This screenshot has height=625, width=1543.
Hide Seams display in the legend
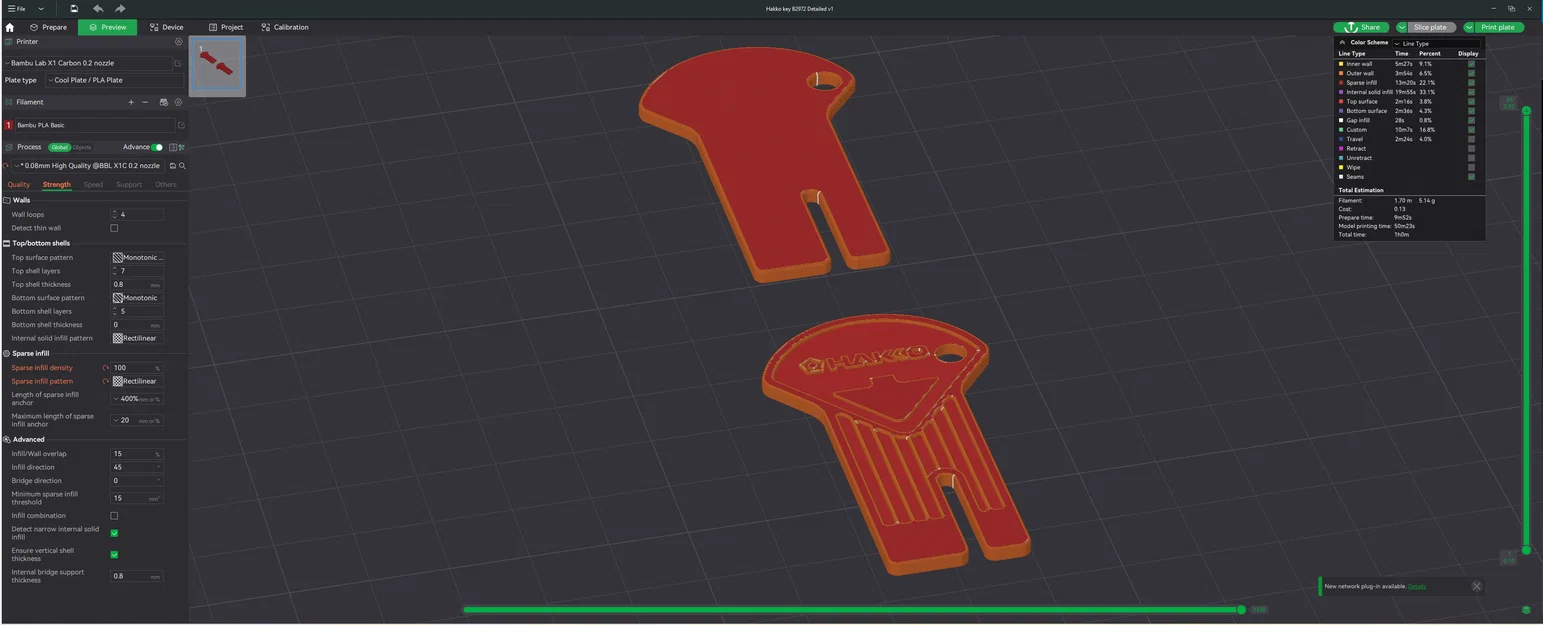pyautogui.click(x=1471, y=177)
